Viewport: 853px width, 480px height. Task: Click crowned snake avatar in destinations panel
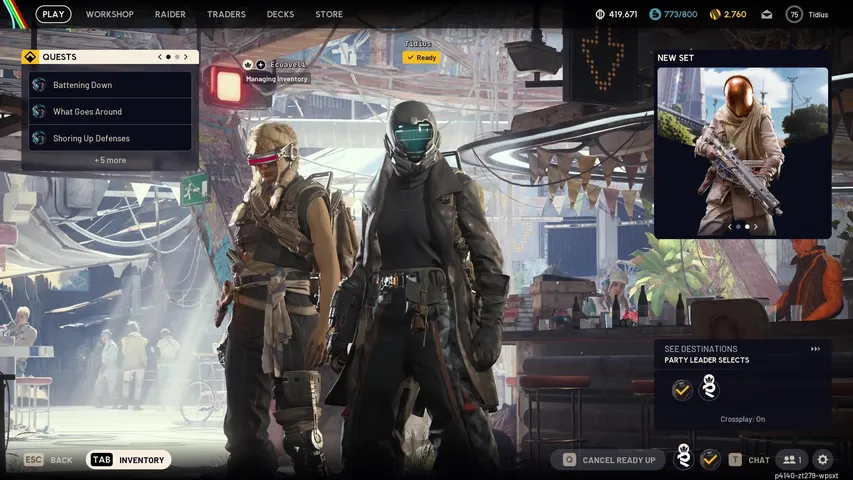(709, 387)
